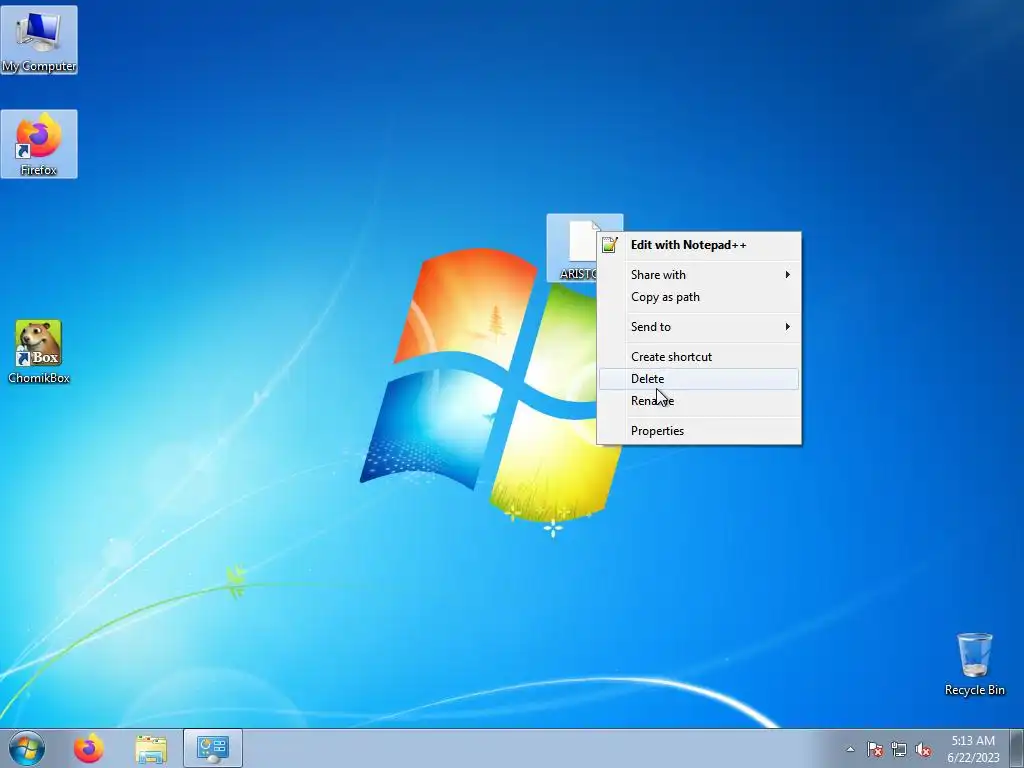Open the clock showing 5:13 AM
This screenshot has width=1024, height=768.
pyautogui.click(x=973, y=748)
